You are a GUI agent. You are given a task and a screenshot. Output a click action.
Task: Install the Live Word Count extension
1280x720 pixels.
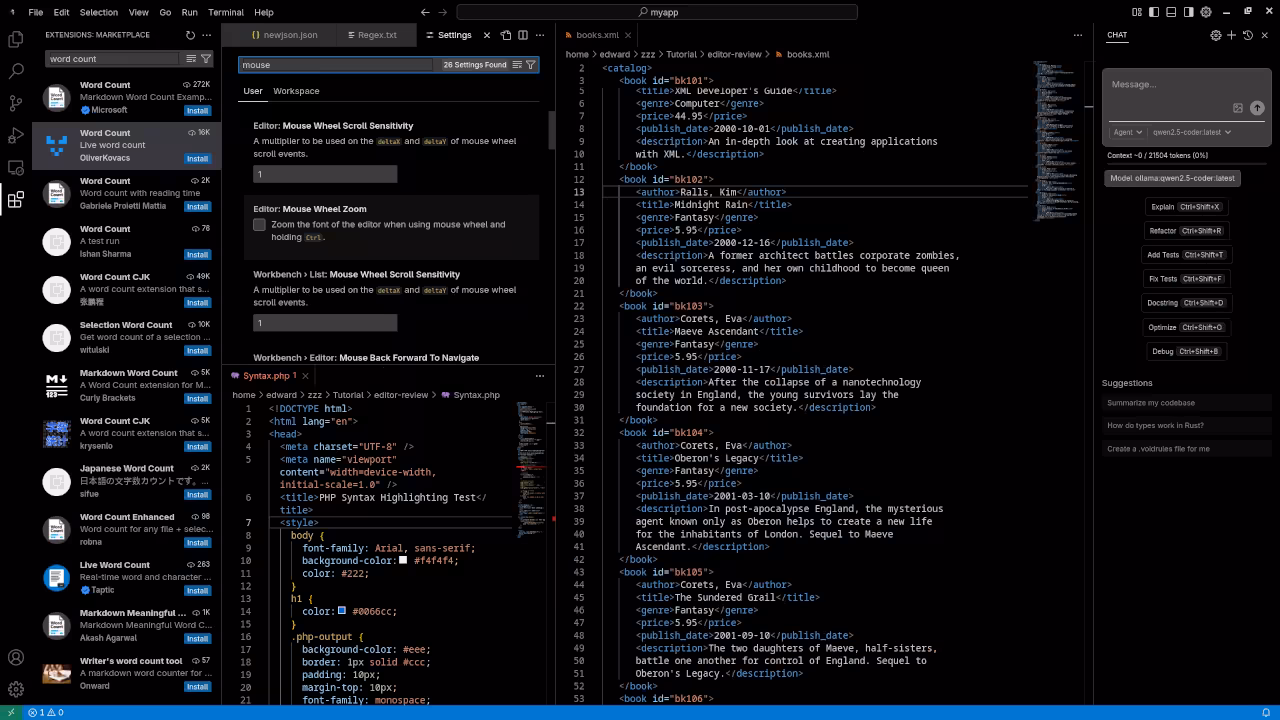coord(197,591)
